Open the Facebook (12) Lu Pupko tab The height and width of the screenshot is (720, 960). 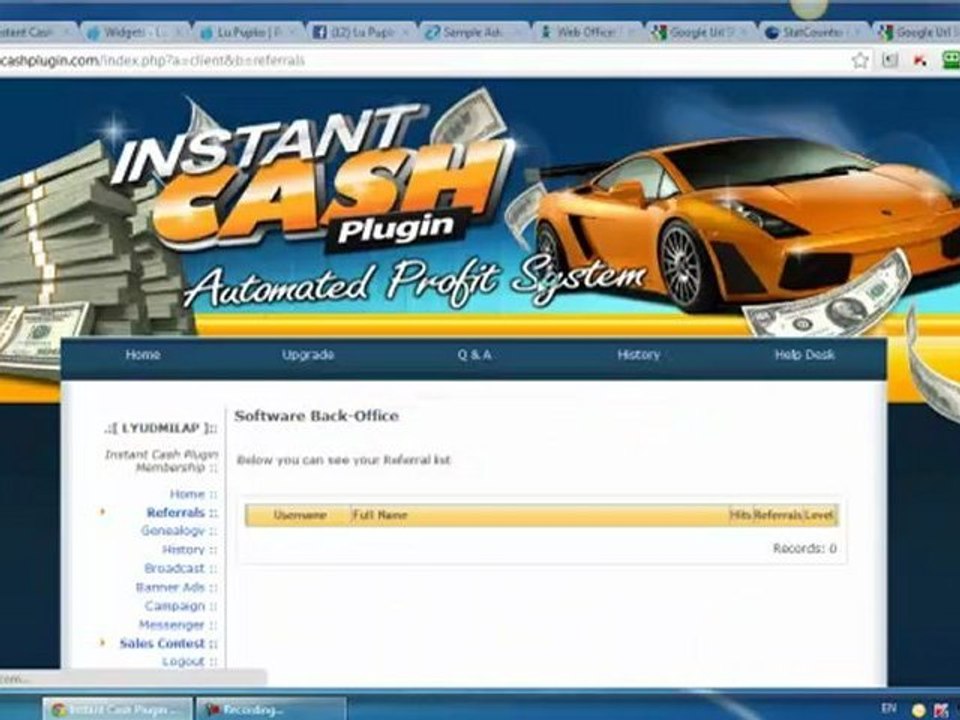click(361, 32)
